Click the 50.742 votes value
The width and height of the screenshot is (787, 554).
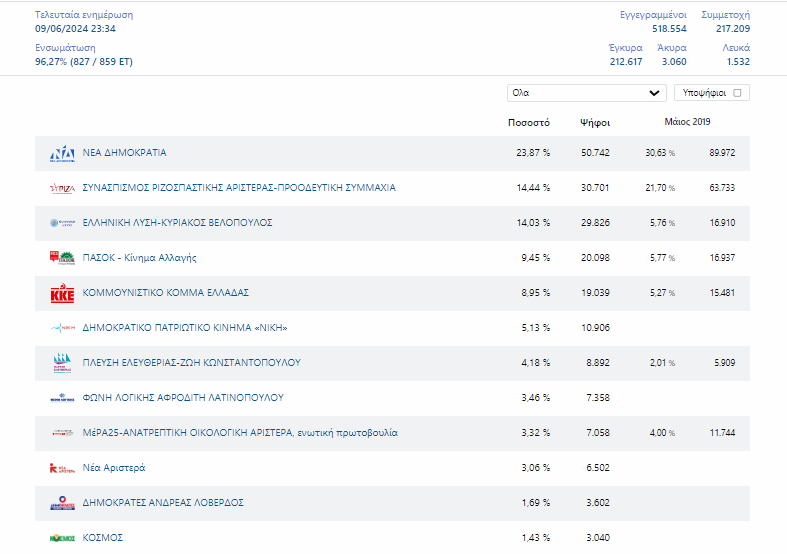[595, 153]
